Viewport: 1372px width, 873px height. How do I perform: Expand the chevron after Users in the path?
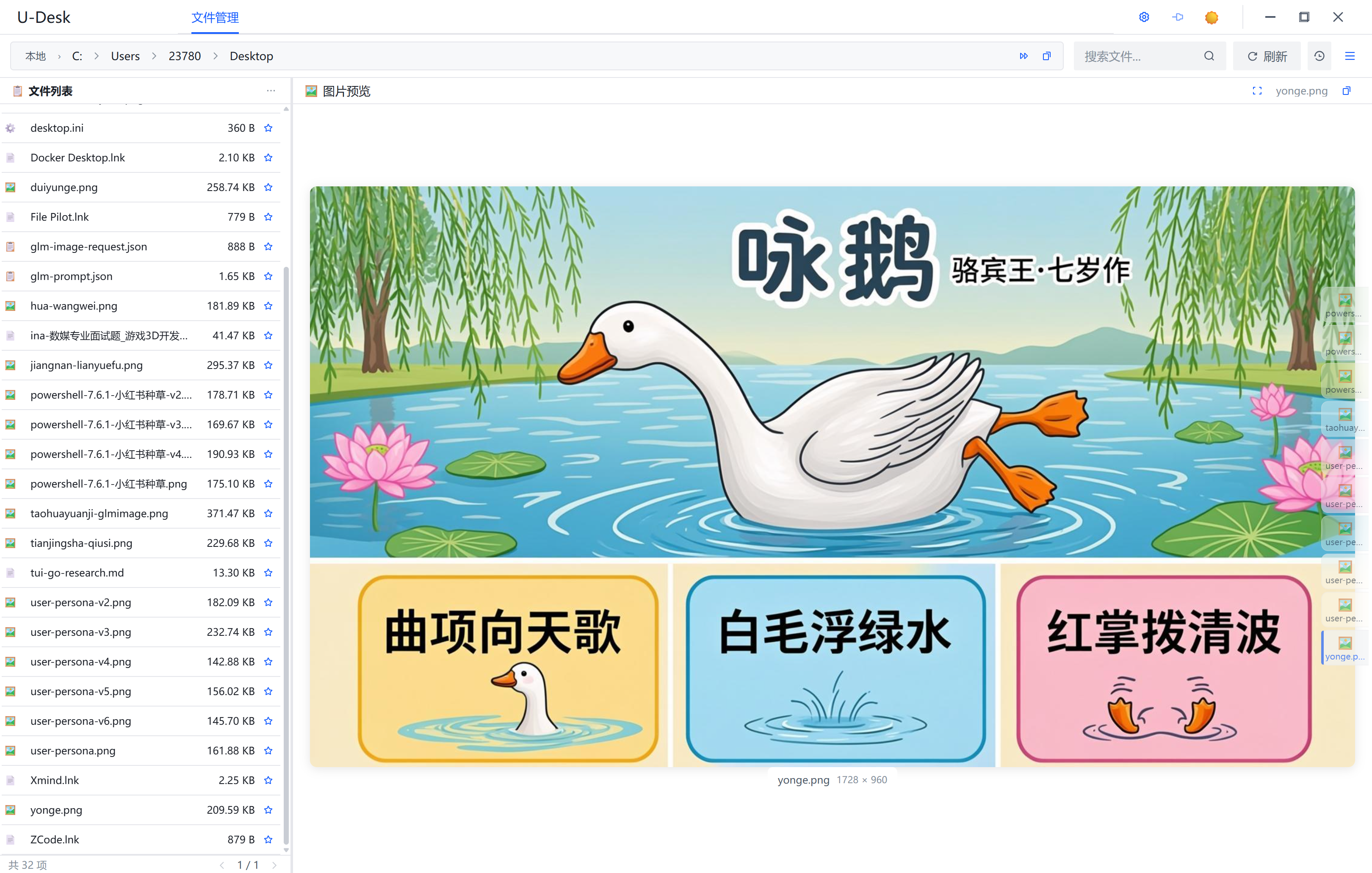(154, 56)
